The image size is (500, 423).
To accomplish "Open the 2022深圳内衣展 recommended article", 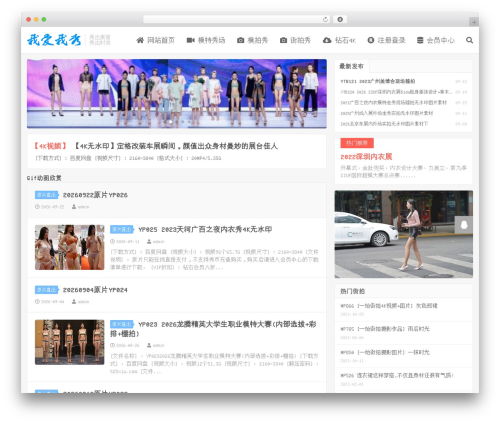I will coord(366,157).
